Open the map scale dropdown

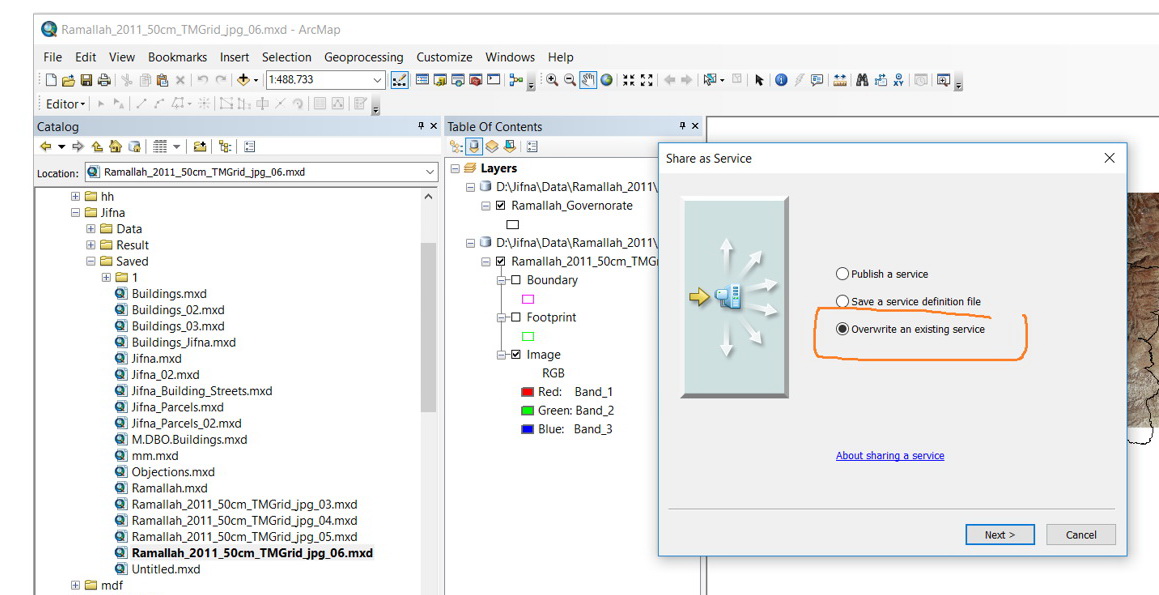click(x=377, y=80)
